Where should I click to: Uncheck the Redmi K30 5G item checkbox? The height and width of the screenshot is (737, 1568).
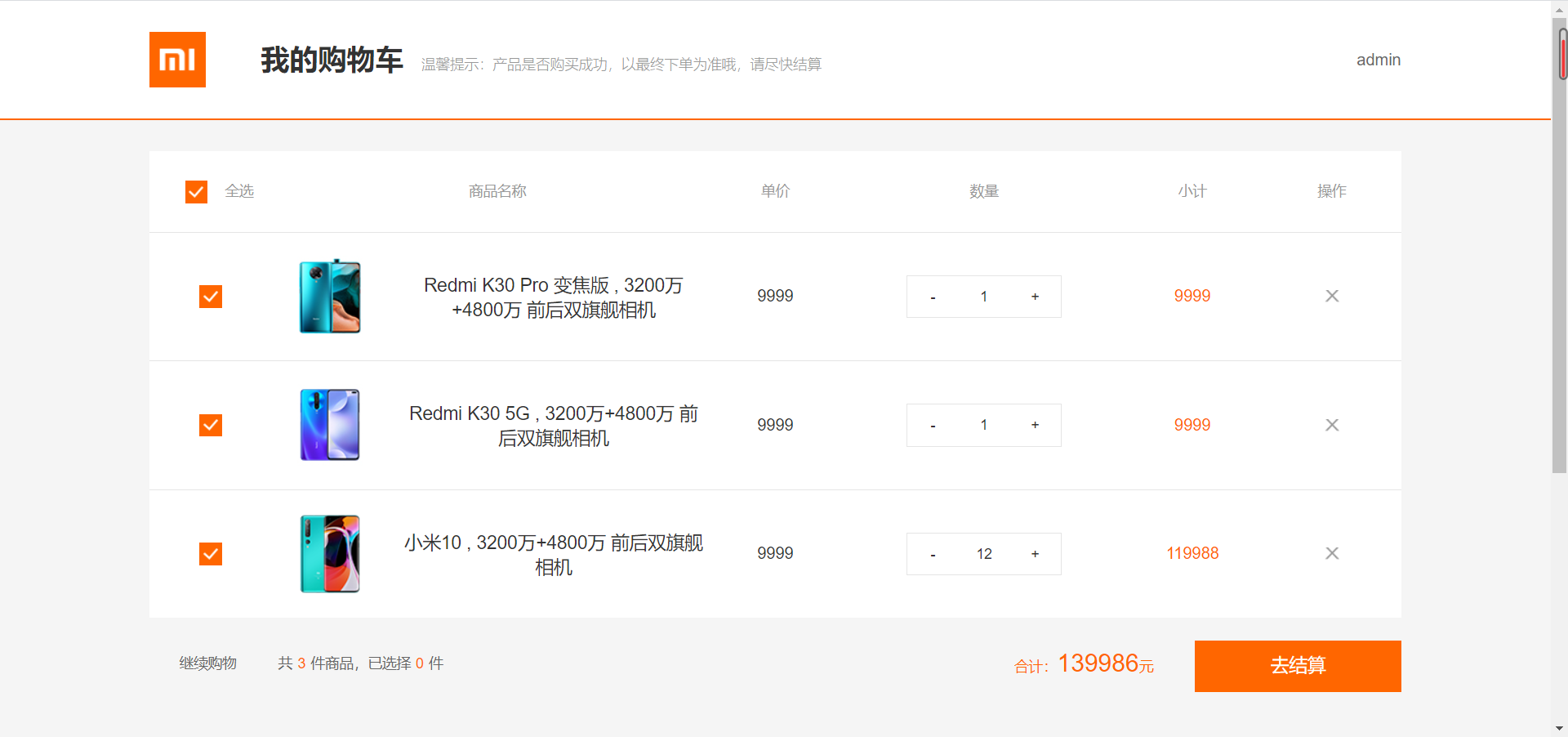(x=211, y=425)
